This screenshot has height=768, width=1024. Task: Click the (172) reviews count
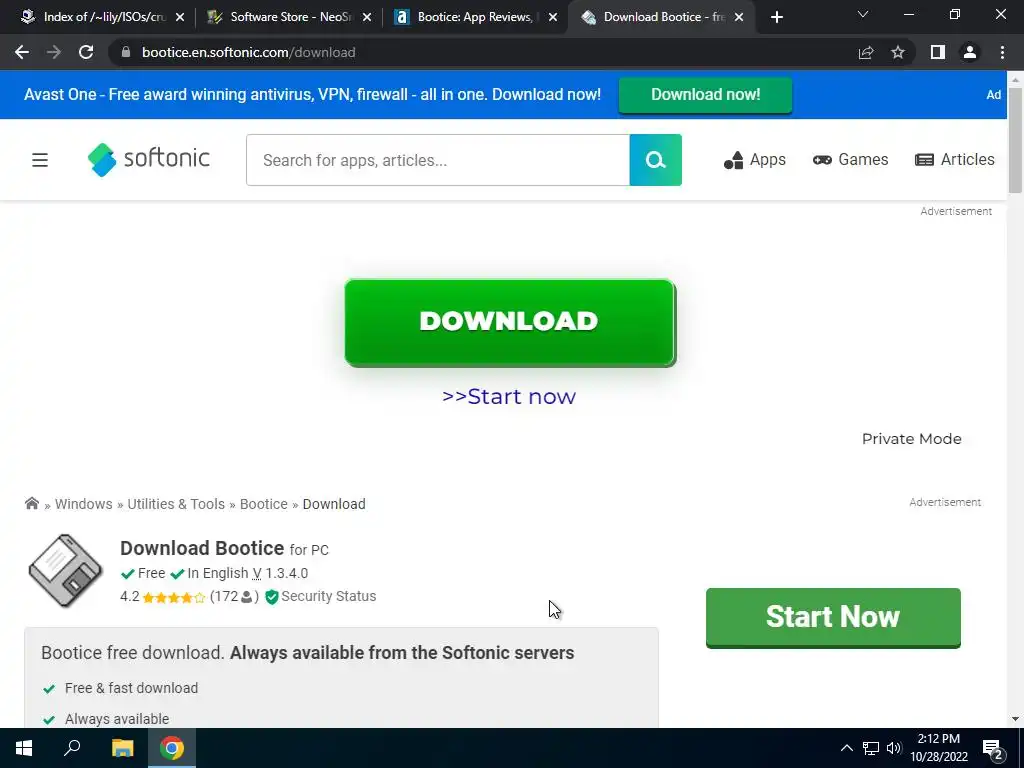(x=234, y=596)
